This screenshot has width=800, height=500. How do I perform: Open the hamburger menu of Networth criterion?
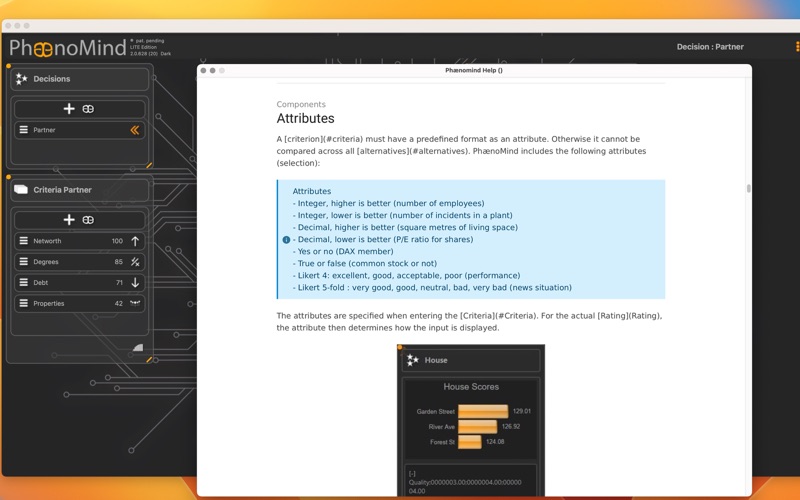[x=23, y=240]
